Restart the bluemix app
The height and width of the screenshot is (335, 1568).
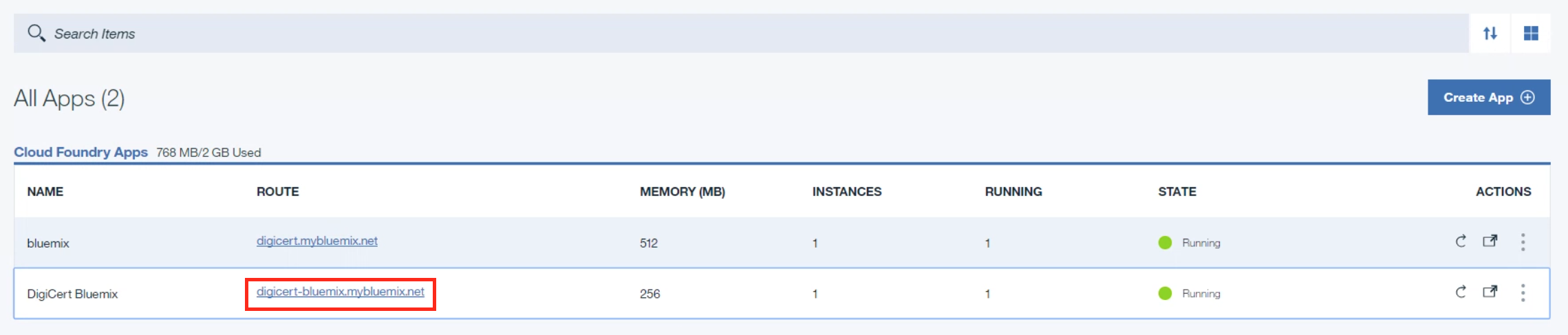point(1461,241)
